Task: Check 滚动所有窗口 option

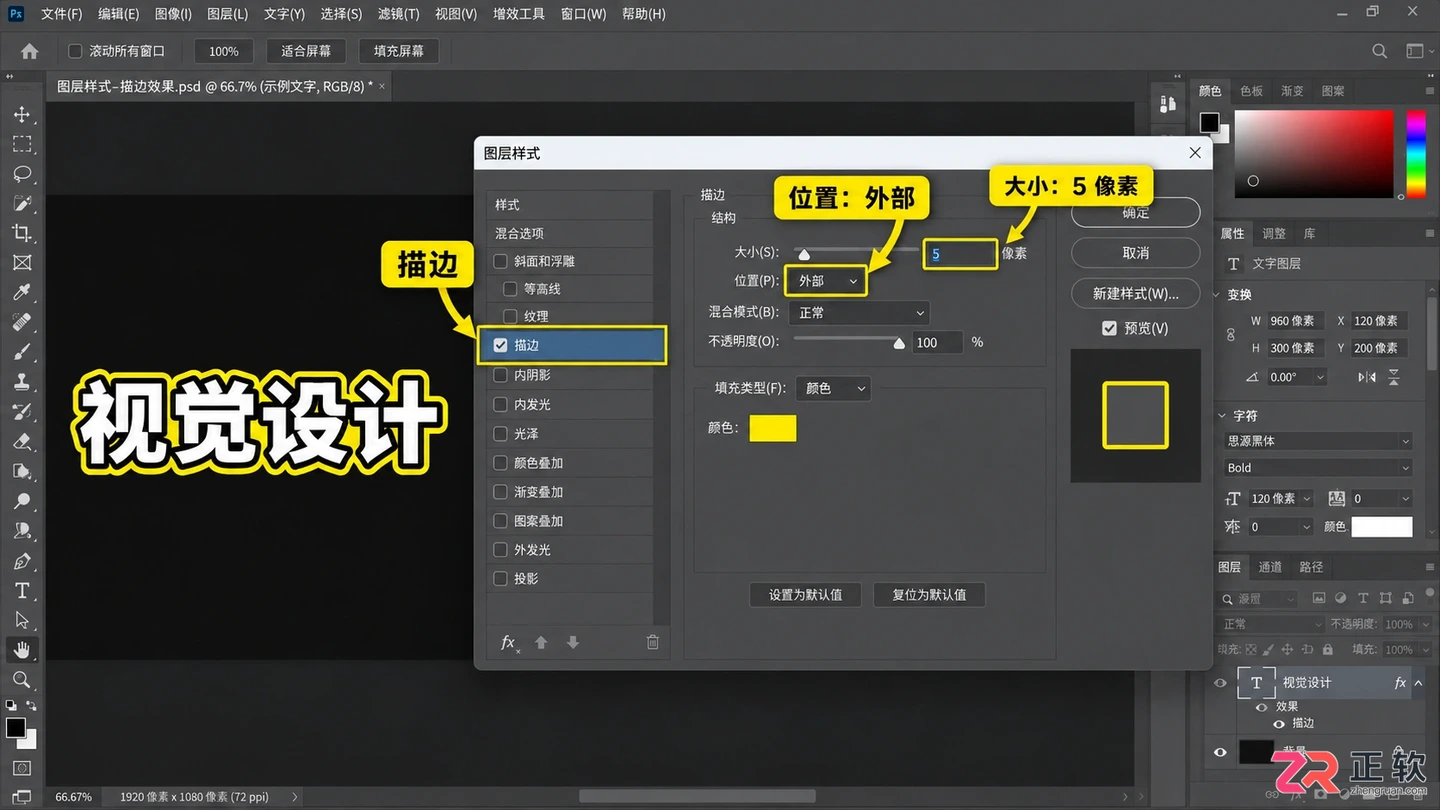Action: coord(75,51)
